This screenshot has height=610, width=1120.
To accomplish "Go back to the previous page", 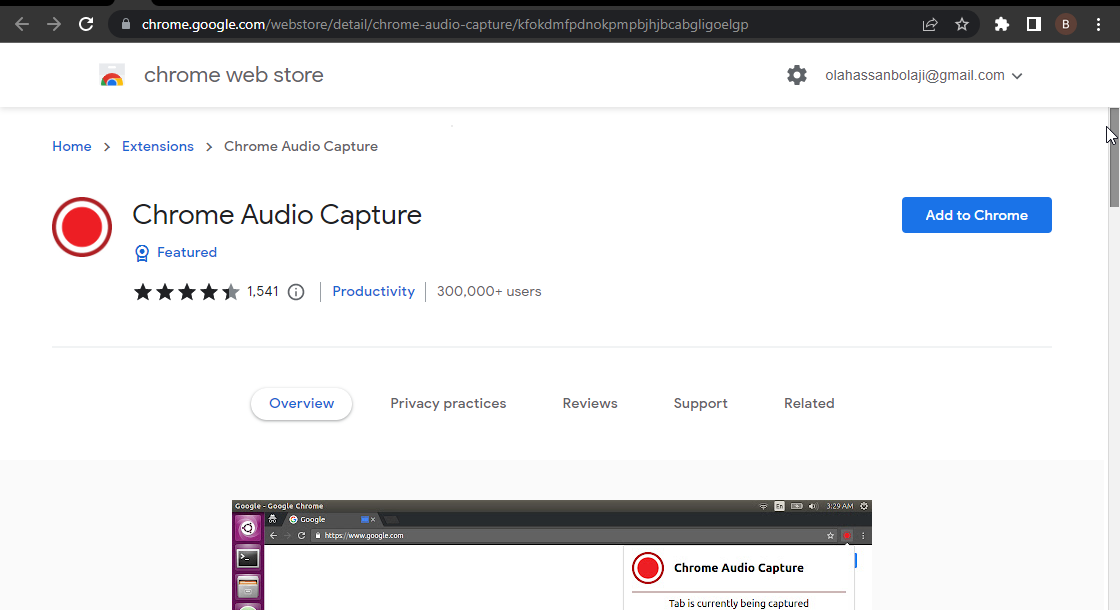I will (x=22, y=24).
